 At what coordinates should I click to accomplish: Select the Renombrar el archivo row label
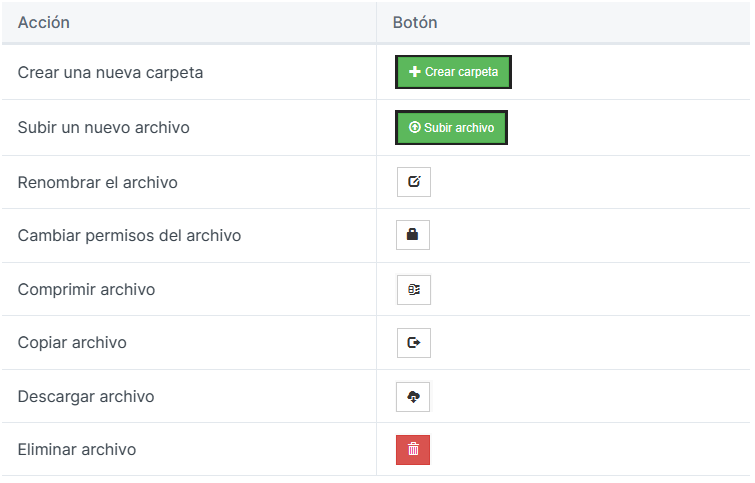tap(98, 183)
